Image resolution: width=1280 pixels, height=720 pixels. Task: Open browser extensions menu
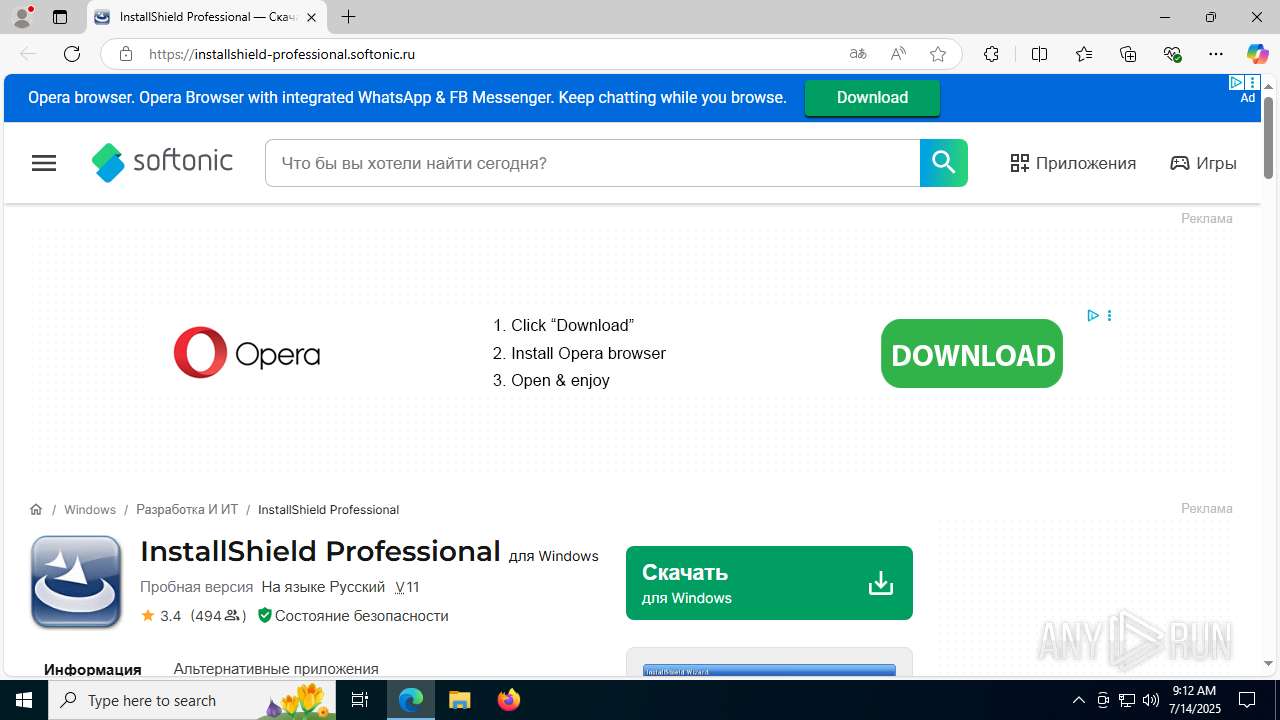(x=991, y=54)
